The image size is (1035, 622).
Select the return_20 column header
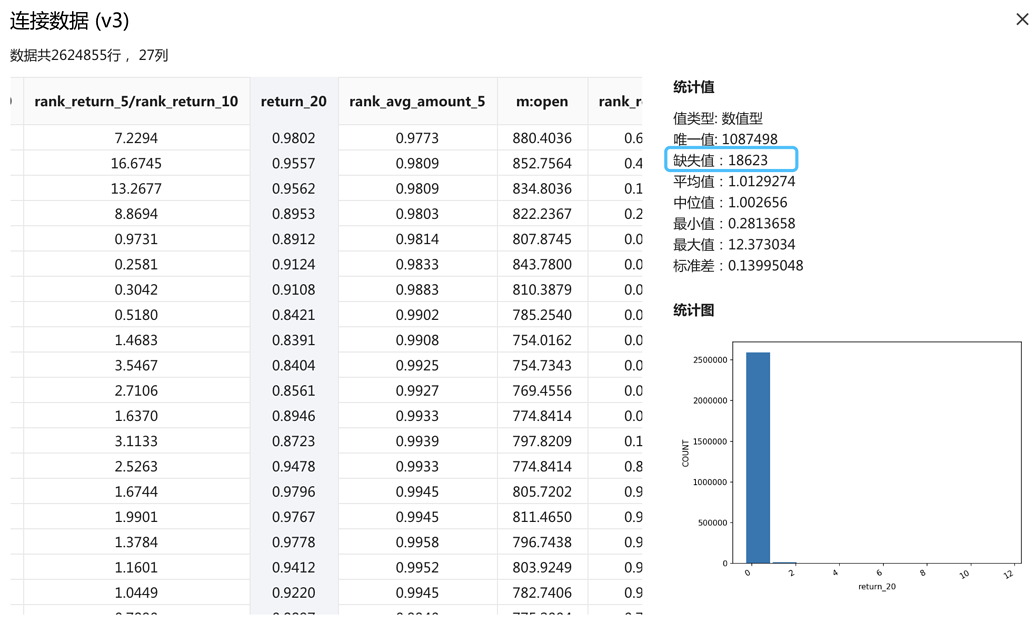(293, 101)
